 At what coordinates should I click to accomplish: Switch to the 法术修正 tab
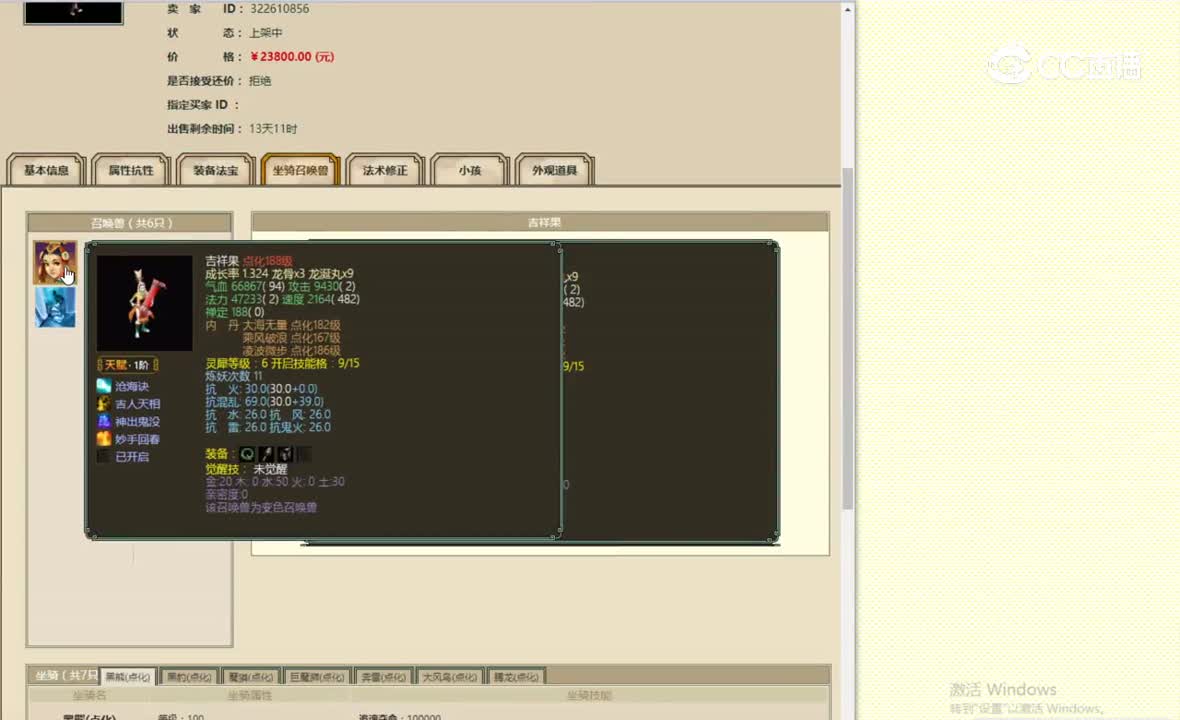(x=385, y=170)
